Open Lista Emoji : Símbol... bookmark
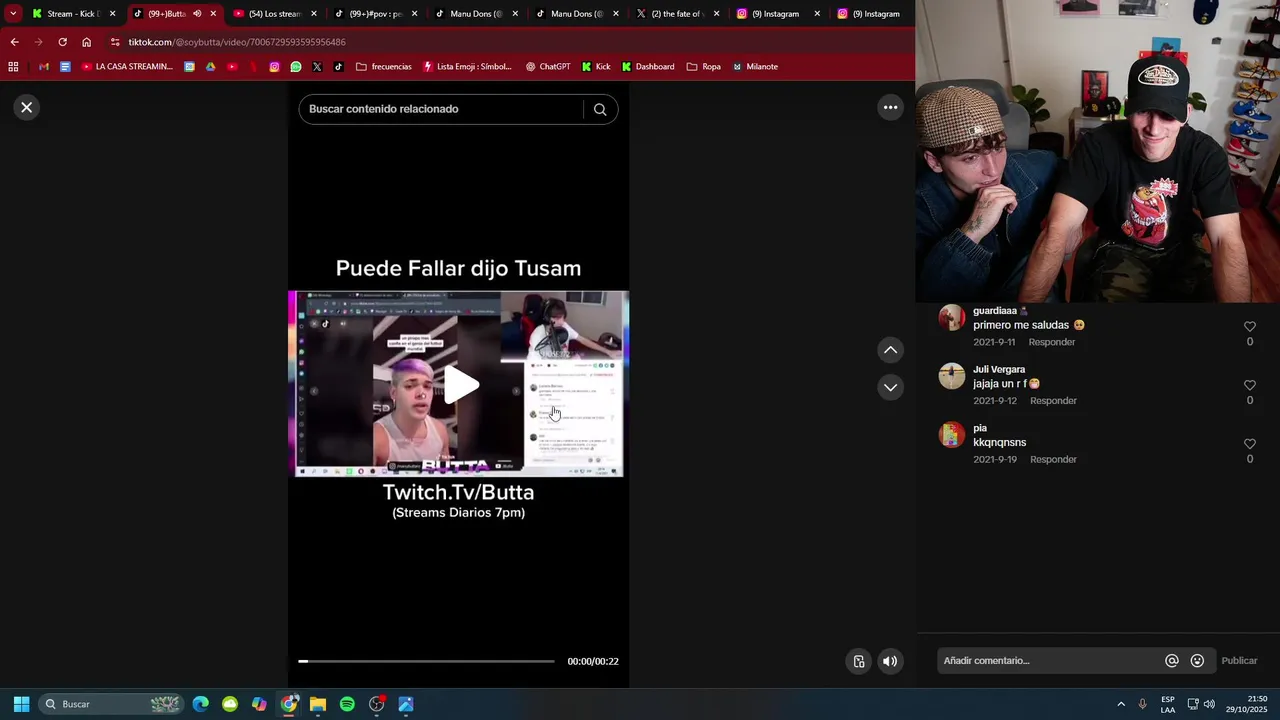Screen dimensions: 1280x720 [x=467, y=67]
